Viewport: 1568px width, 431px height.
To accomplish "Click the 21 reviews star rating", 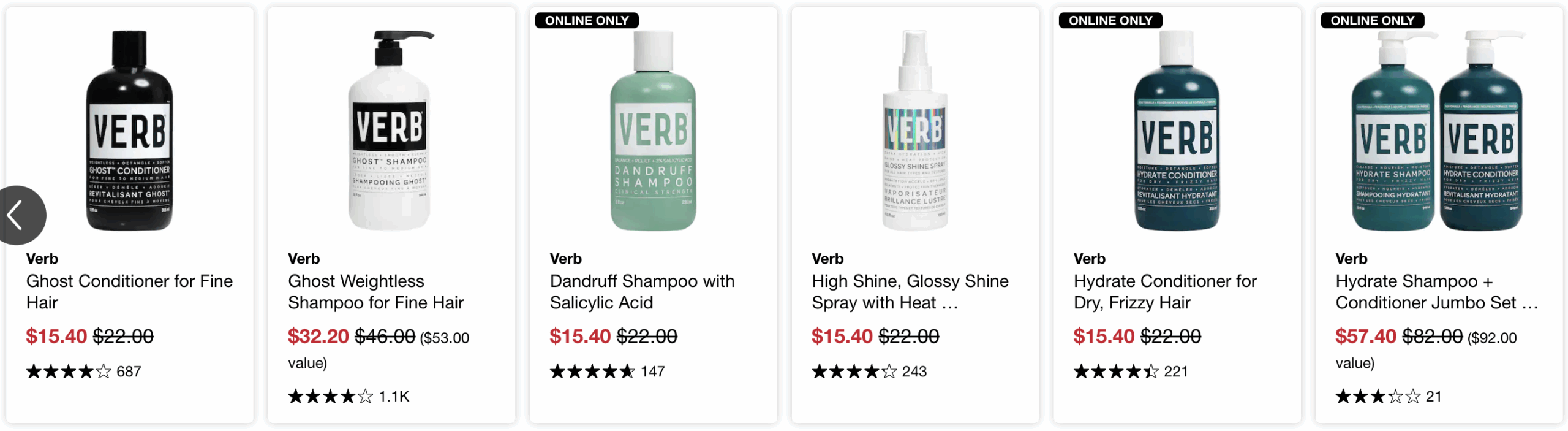I will click(1378, 397).
